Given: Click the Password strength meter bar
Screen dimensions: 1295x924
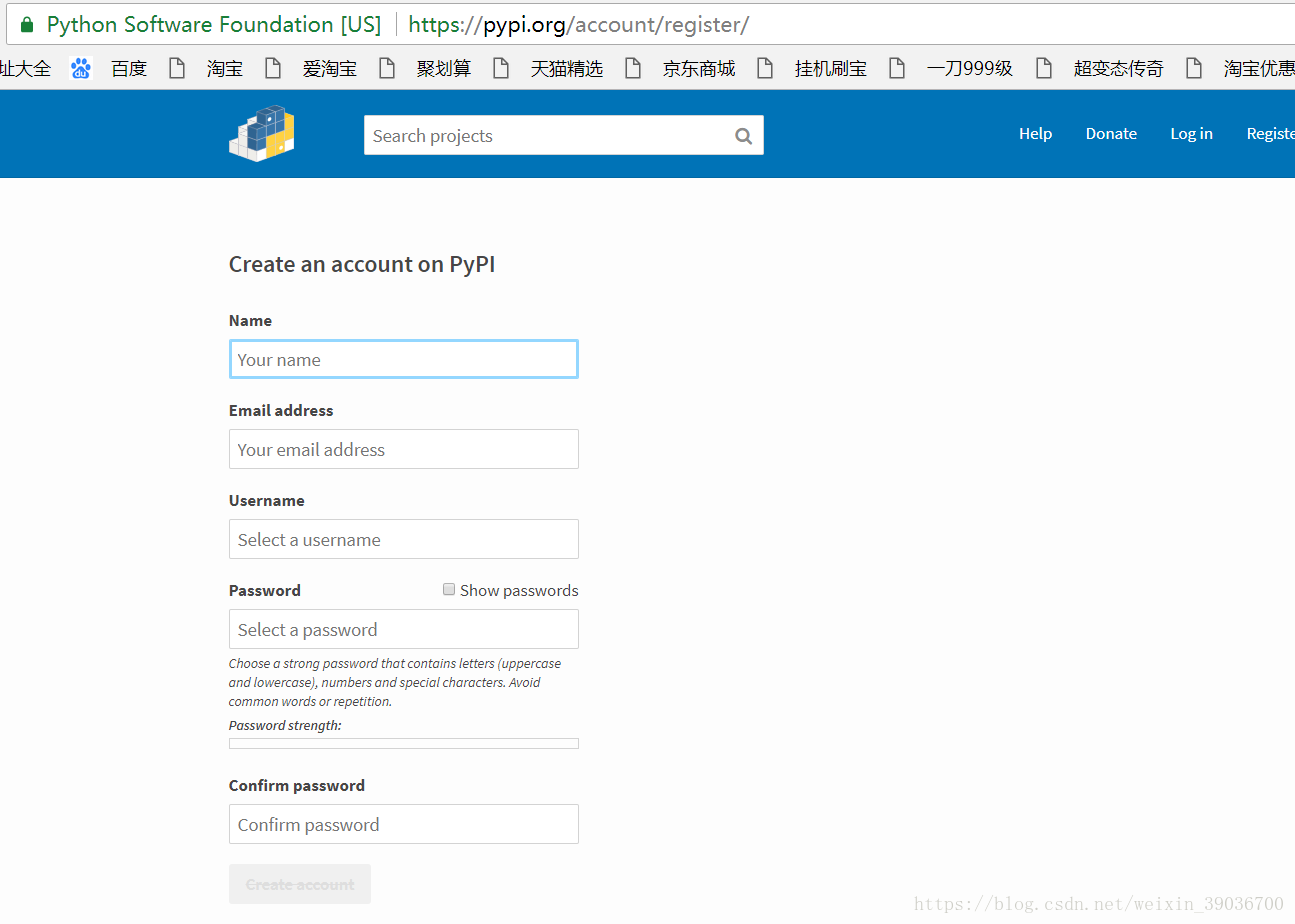Looking at the screenshot, I should 404,744.
